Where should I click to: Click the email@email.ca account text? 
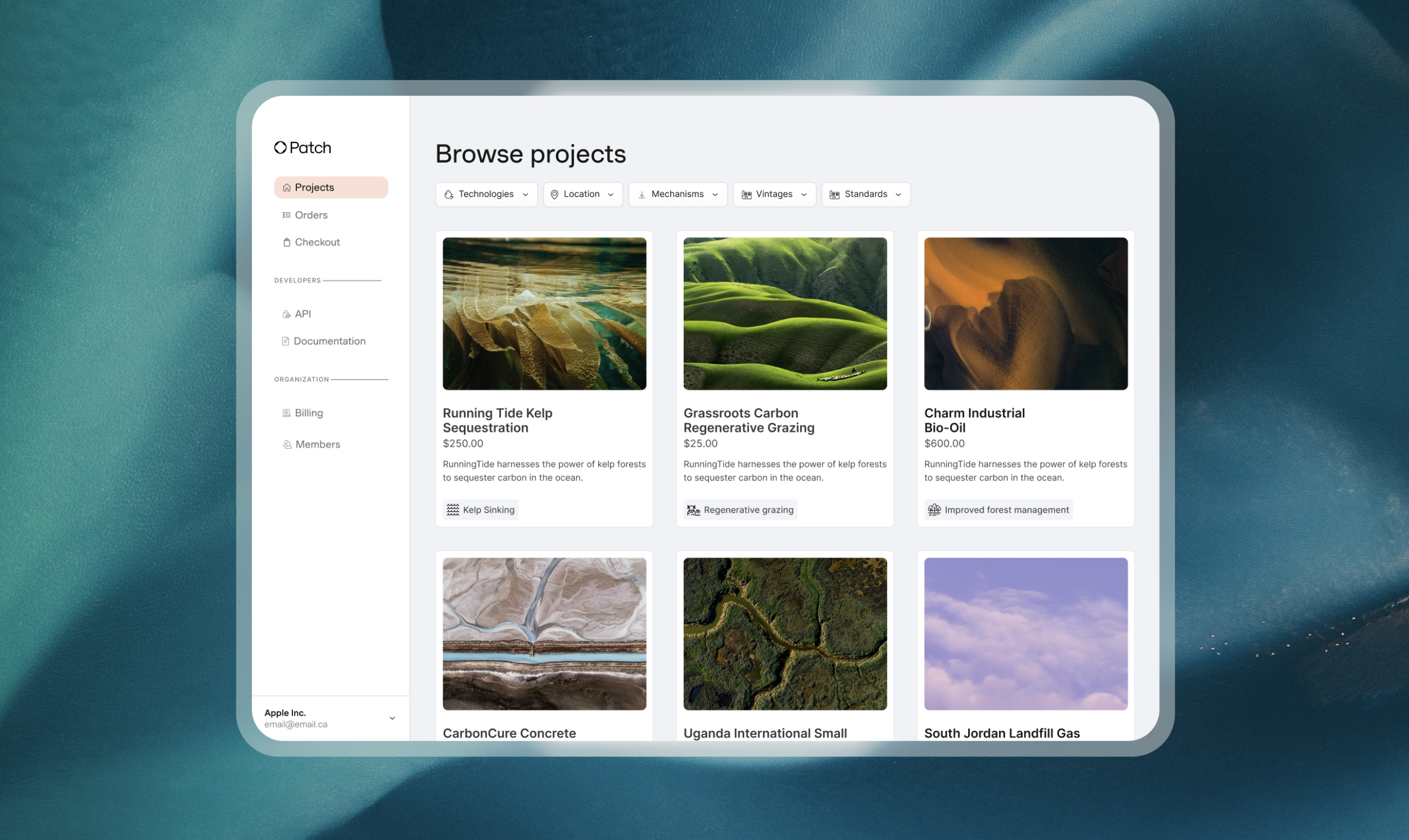(296, 724)
